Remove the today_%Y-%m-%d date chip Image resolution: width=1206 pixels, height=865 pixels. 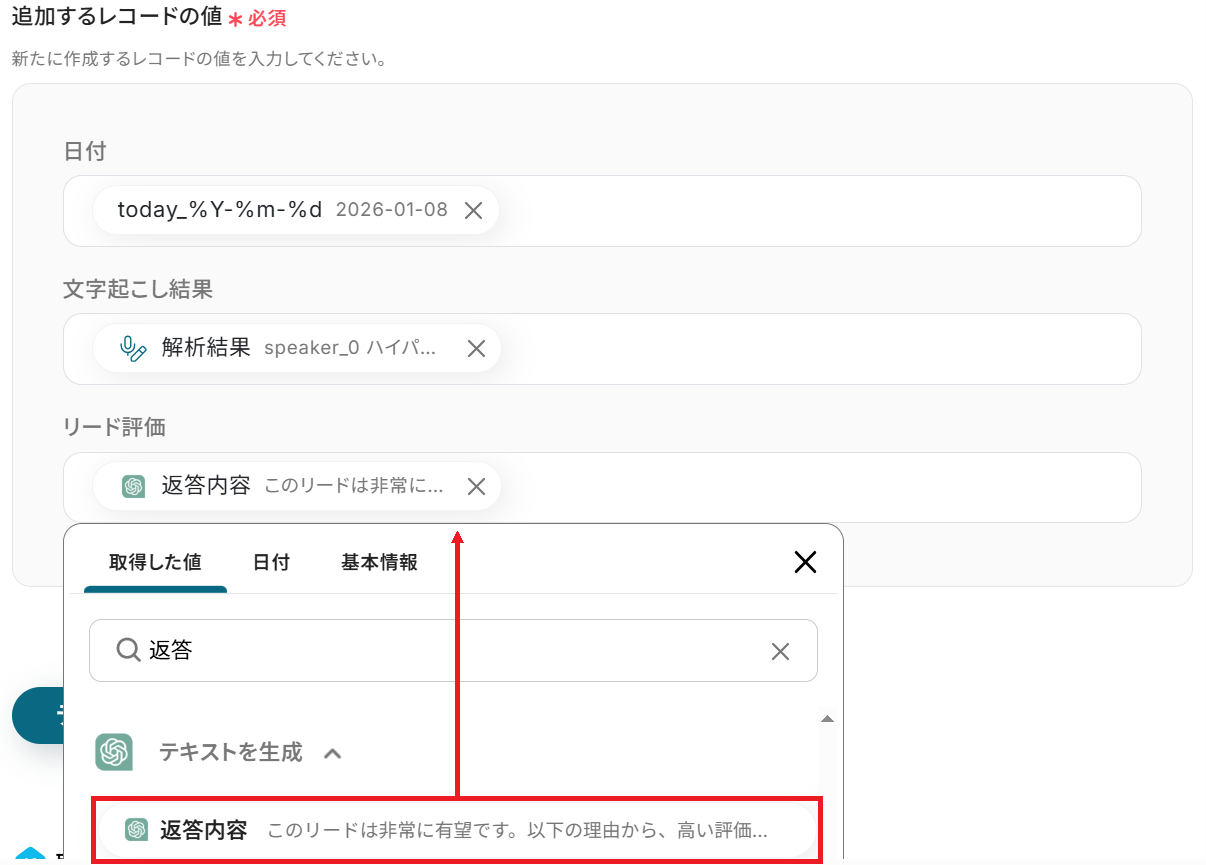(x=474, y=211)
